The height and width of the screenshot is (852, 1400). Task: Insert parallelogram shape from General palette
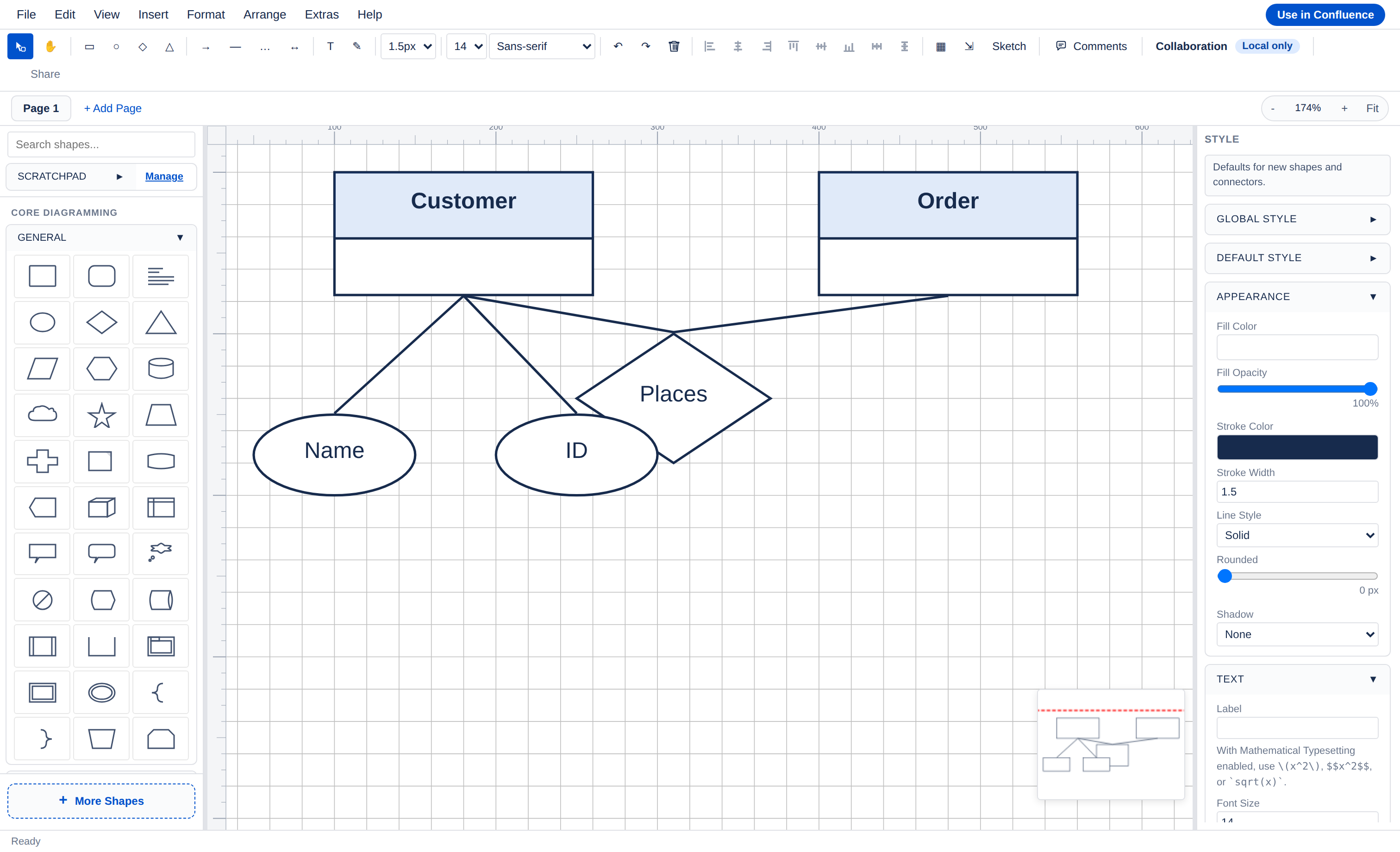coord(43,369)
